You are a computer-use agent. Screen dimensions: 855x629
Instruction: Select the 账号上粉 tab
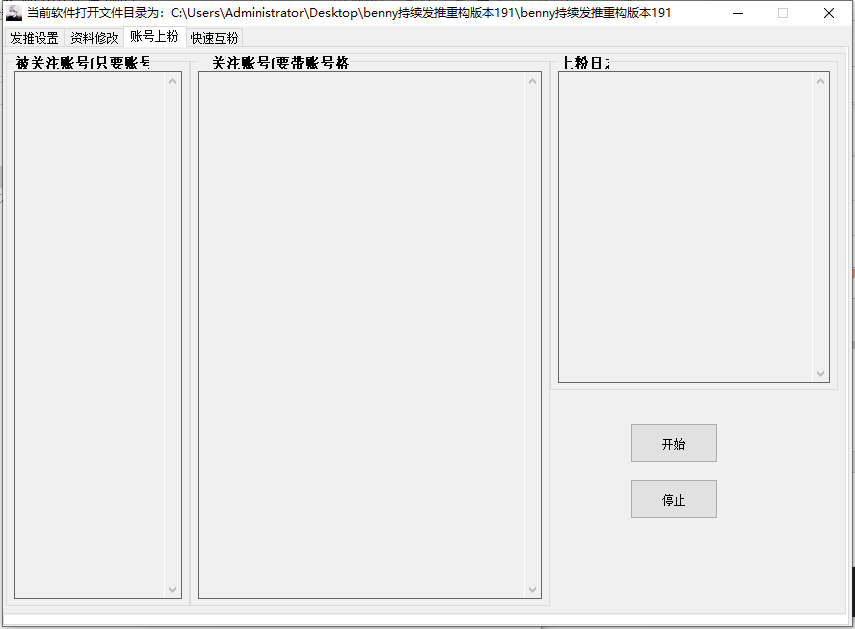pyautogui.click(x=156, y=38)
